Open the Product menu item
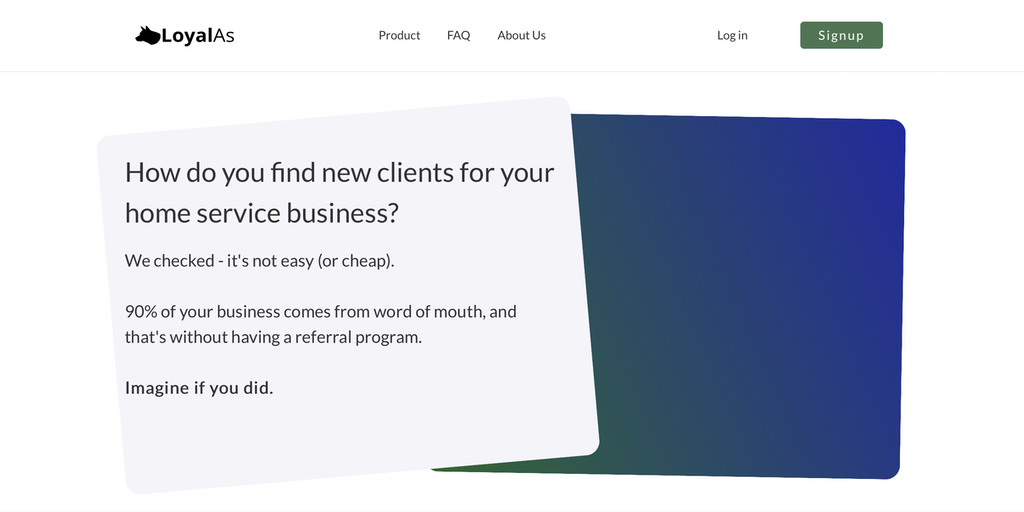This screenshot has width=1024, height=512. tap(399, 35)
